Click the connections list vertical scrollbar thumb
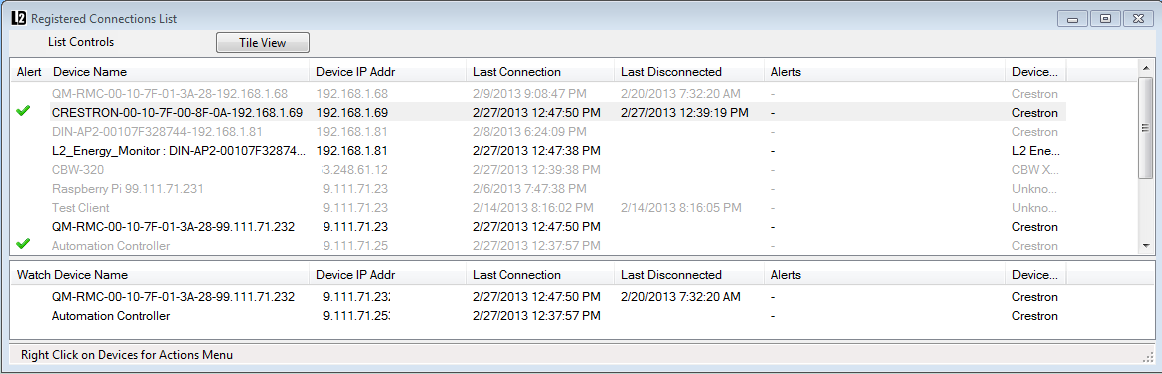This screenshot has height=374, width=1162. pyautogui.click(x=1146, y=127)
